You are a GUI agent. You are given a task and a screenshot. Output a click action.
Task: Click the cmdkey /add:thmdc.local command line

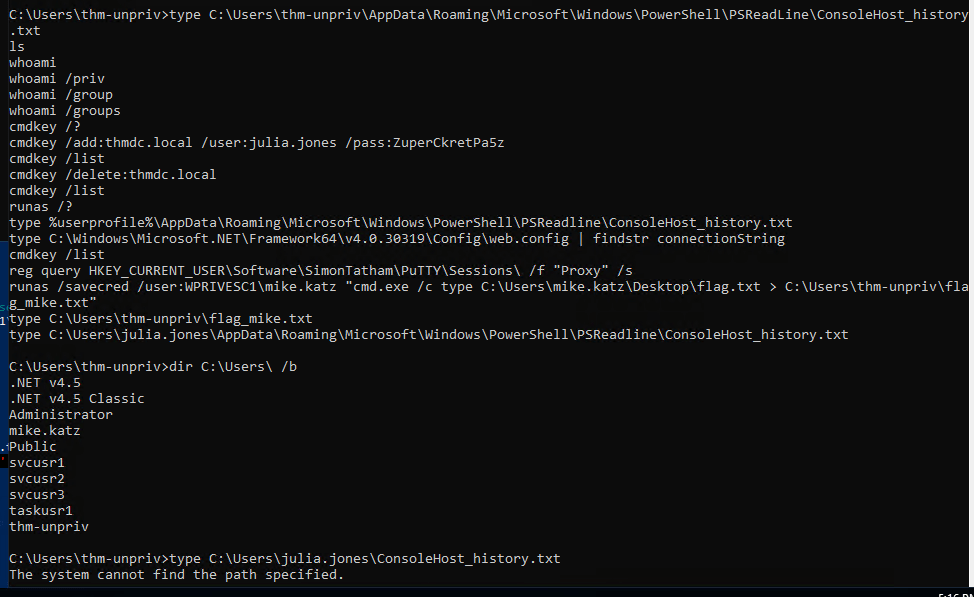pyautogui.click(x=257, y=143)
